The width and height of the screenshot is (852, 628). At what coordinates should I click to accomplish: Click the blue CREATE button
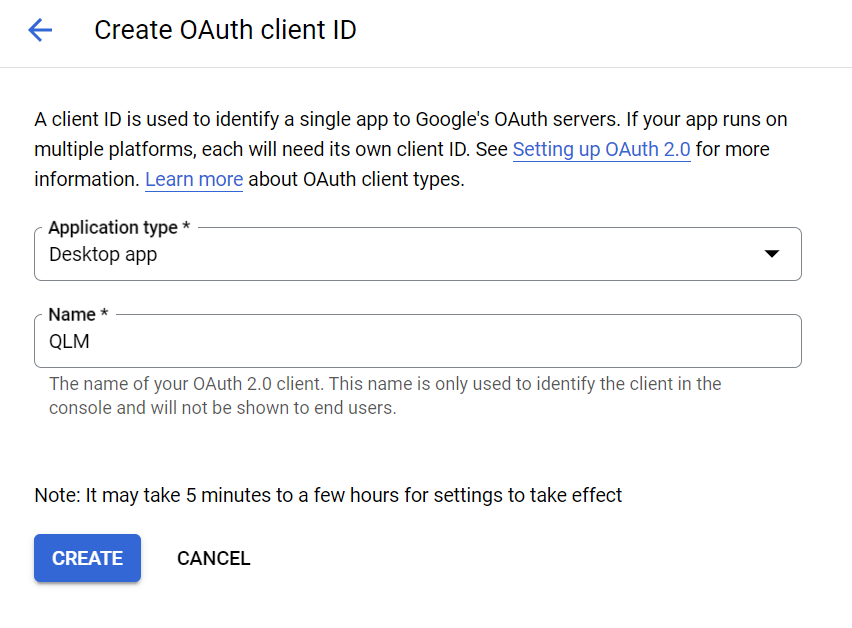point(87,558)
